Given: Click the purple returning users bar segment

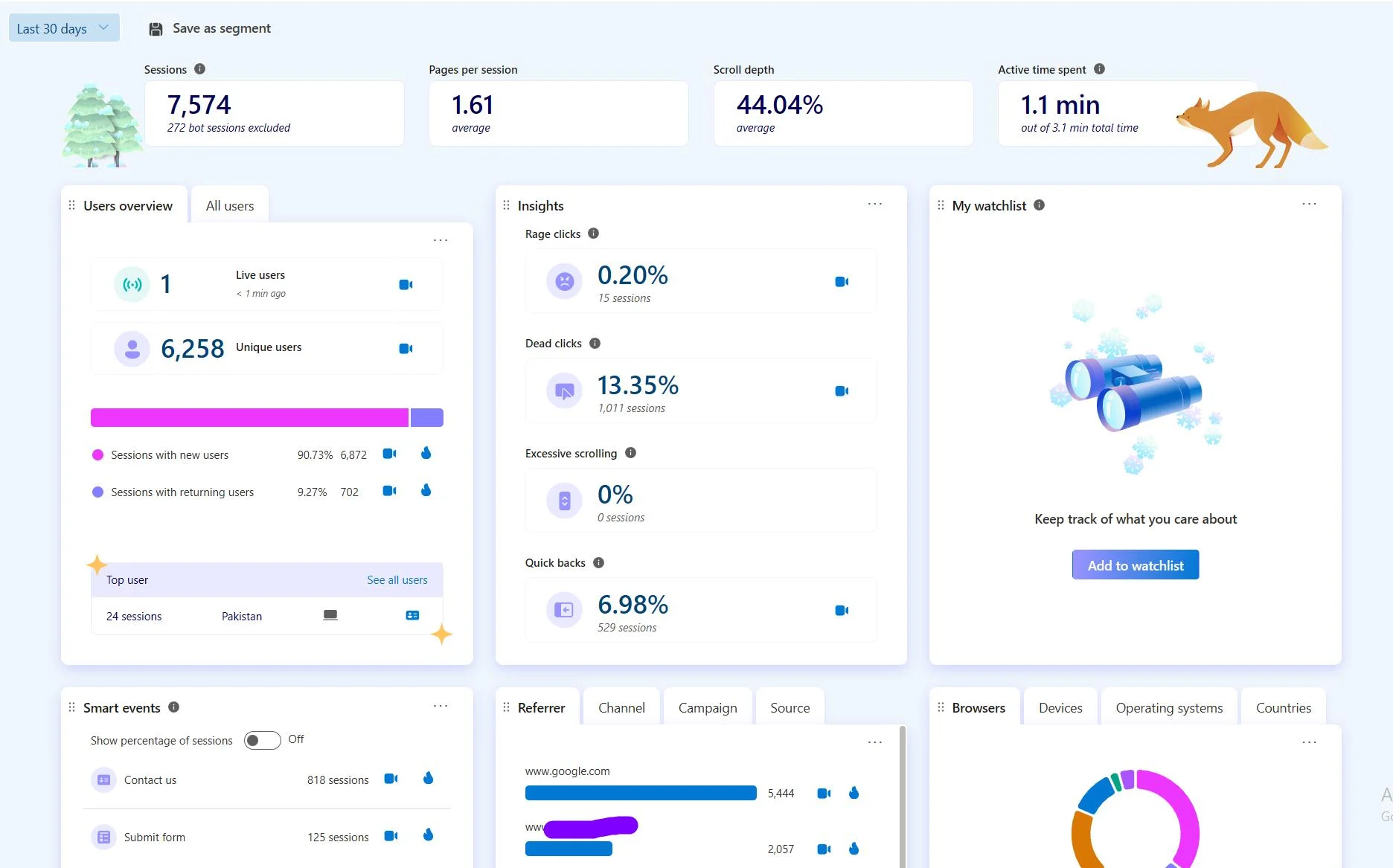Looking at the screenshot, I should (x=427, y=418).
